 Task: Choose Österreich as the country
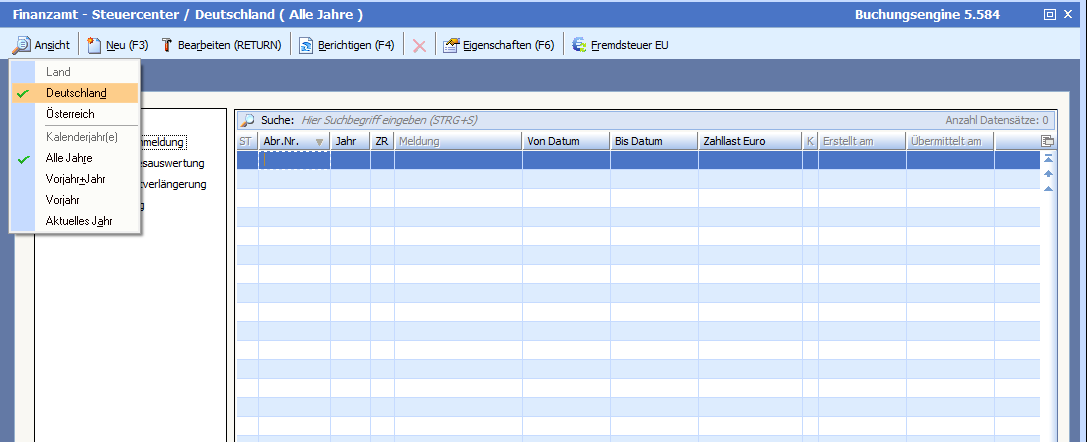tap(70, 114)
